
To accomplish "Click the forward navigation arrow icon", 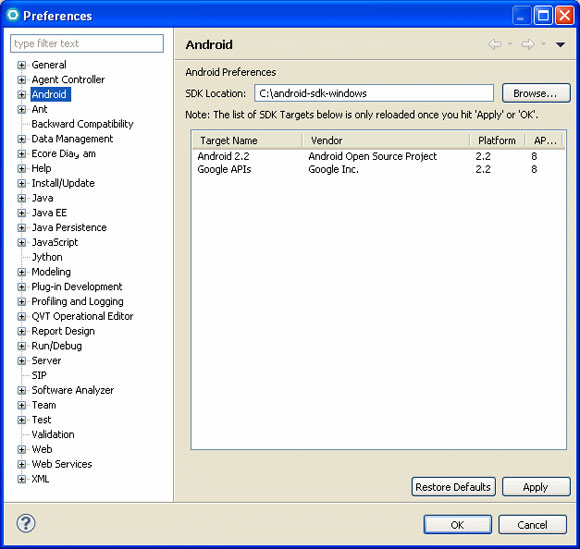I will (528, 44).
